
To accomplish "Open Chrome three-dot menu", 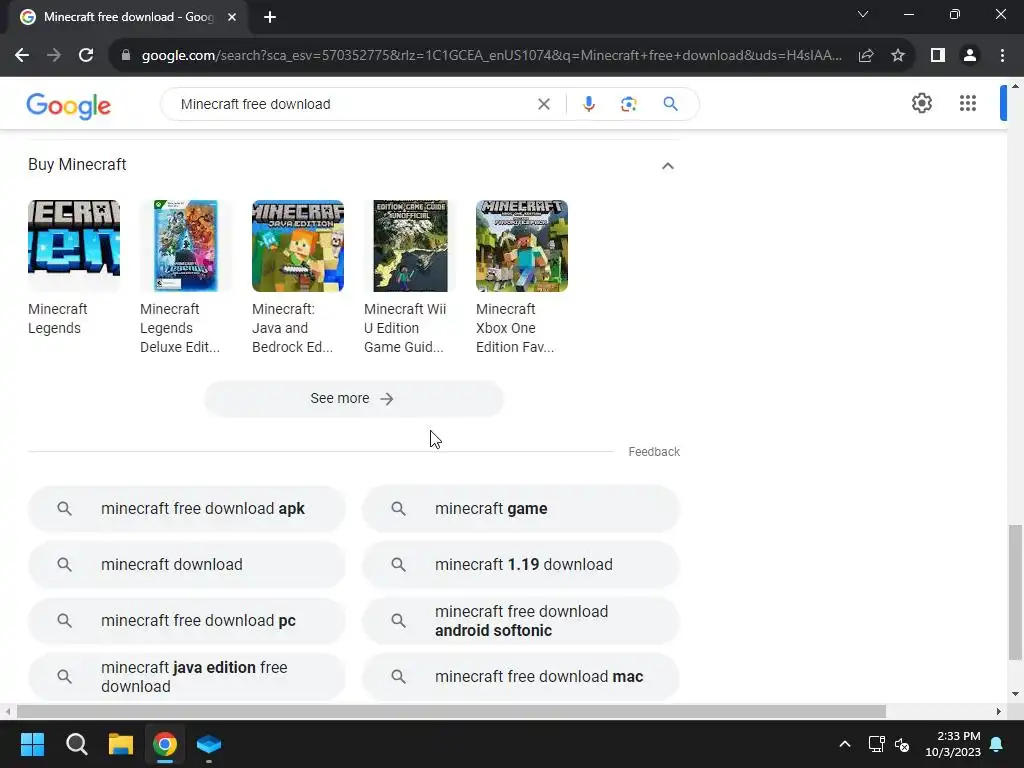I will coord(1002,56).
